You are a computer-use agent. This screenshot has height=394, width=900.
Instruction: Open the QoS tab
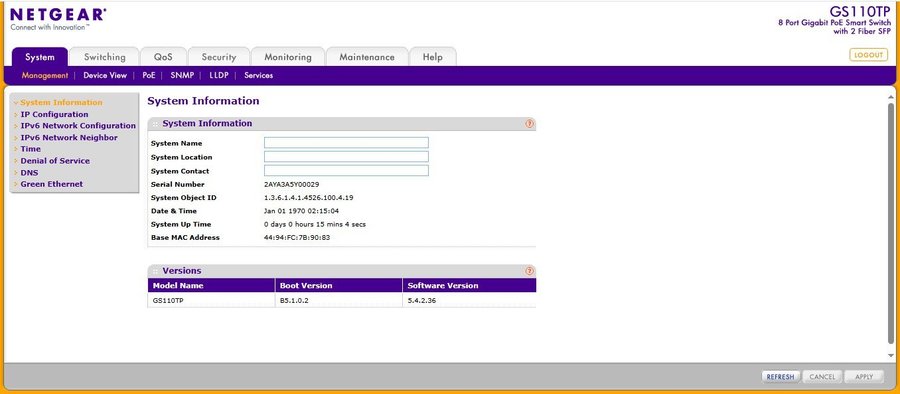pyautogui.click(x=163, y=57)
